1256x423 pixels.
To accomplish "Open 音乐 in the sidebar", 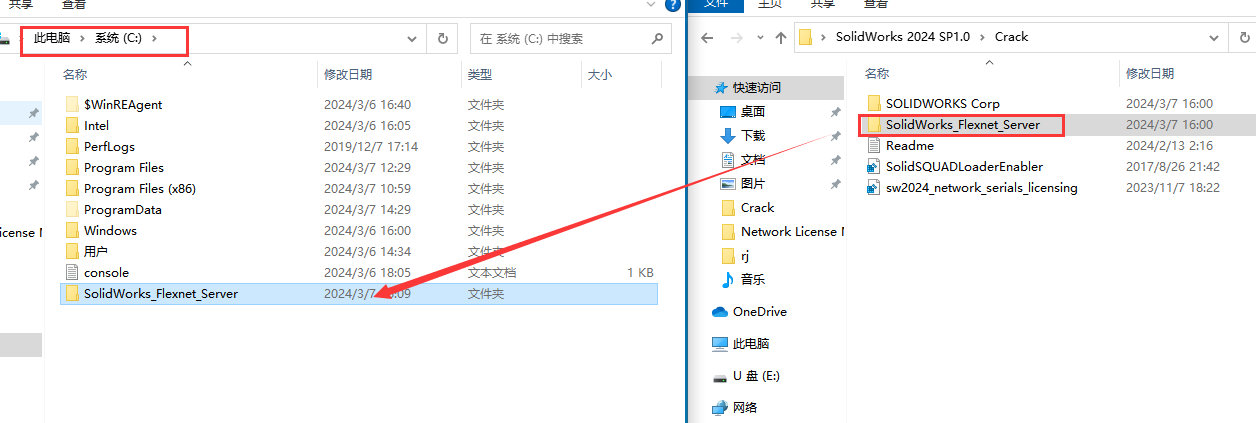I will point(753,279).
